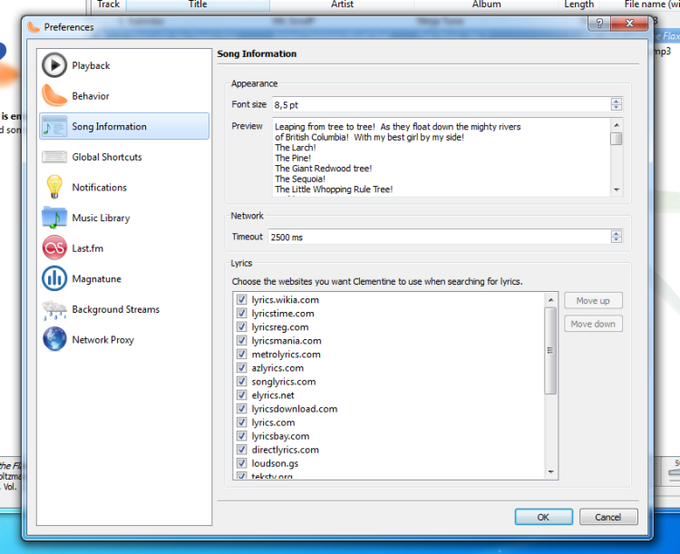Image resolution: width=680 pixels, height=554 pixels.
Task: Decrease network timeout with down arrow
Action: click(x=616, y=239)
